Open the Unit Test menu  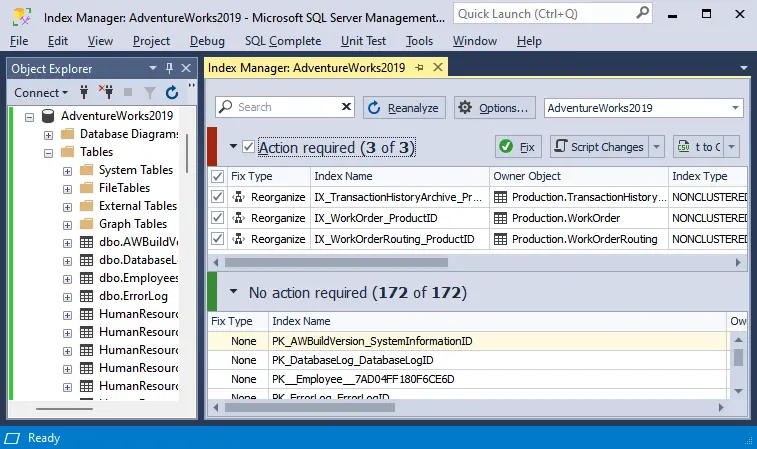[364, 41]
